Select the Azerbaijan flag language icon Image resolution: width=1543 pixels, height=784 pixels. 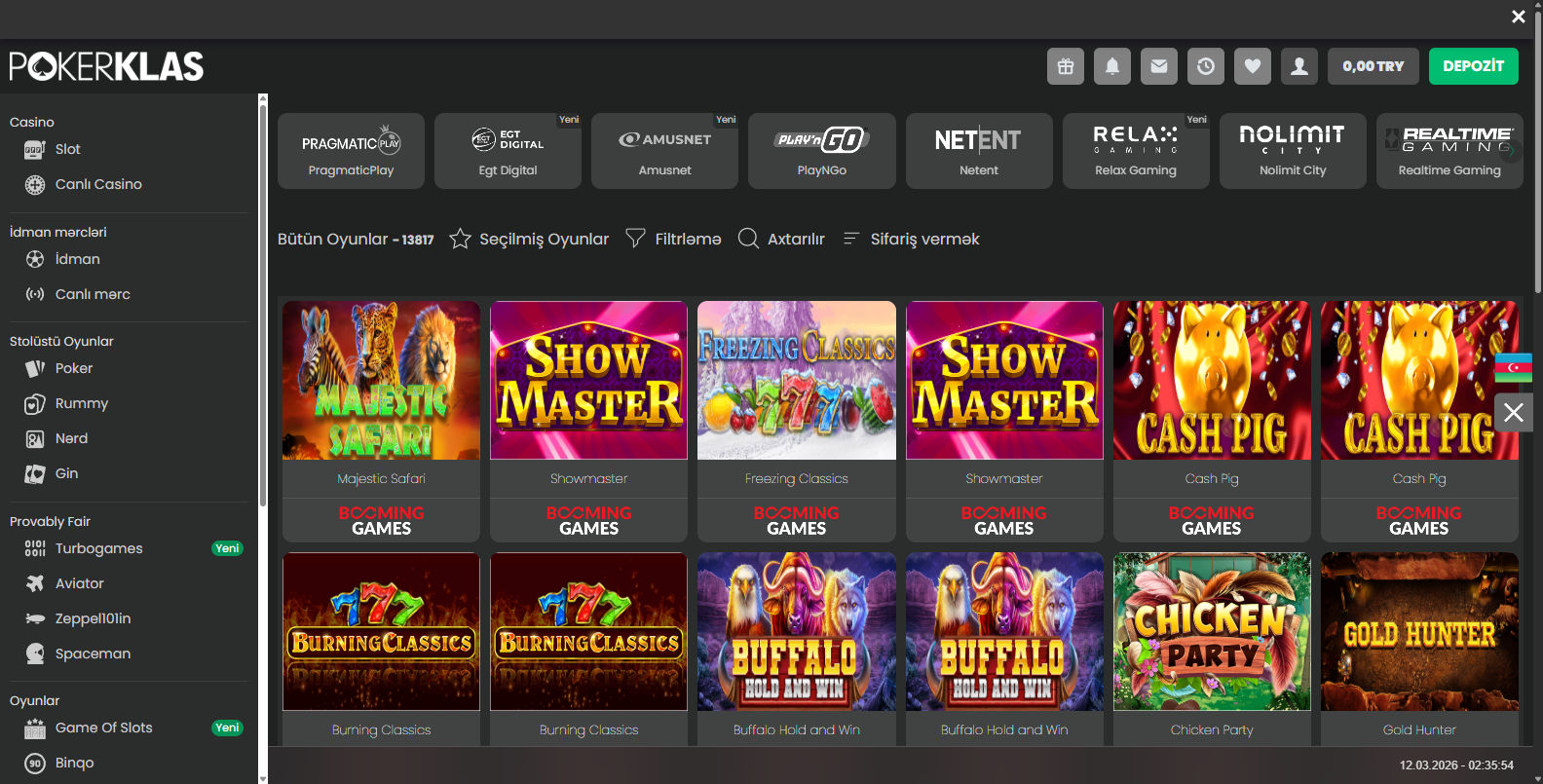[x=1513, y=367]
